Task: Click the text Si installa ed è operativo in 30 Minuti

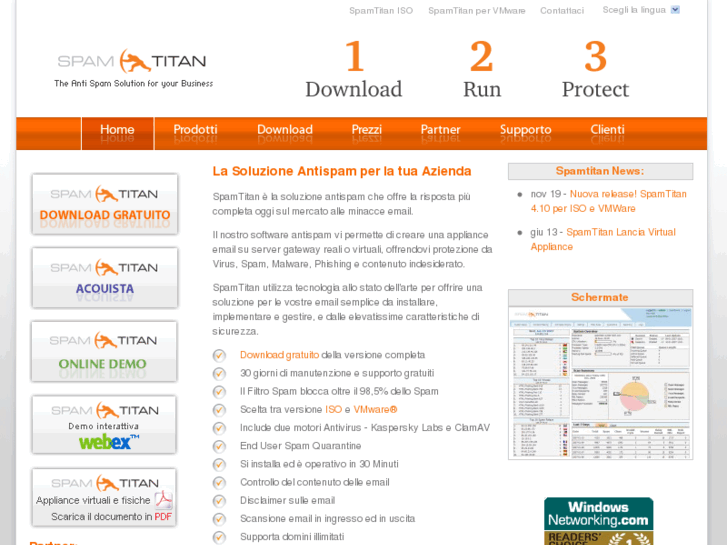Action: (319, 464)
